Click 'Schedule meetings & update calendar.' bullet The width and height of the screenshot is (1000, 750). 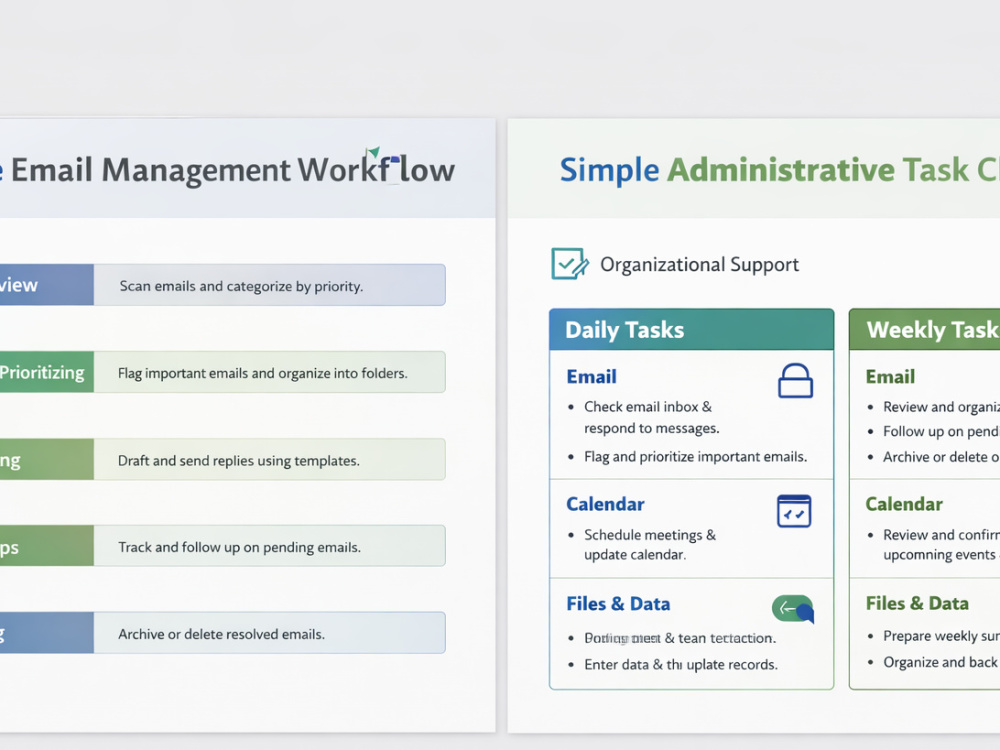(x=649, y=545)
